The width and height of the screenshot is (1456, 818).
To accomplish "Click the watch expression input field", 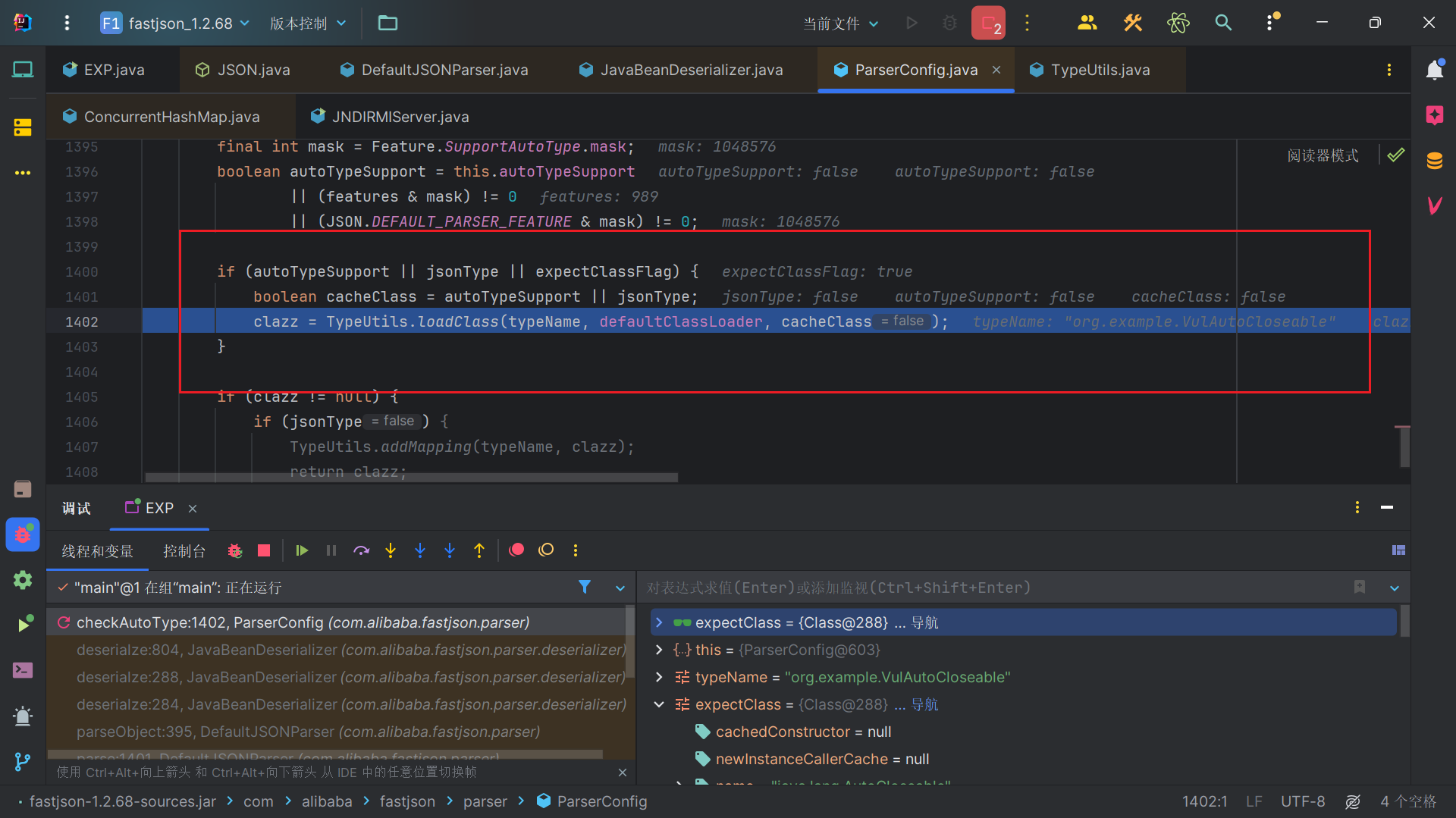I will point(993,588).
